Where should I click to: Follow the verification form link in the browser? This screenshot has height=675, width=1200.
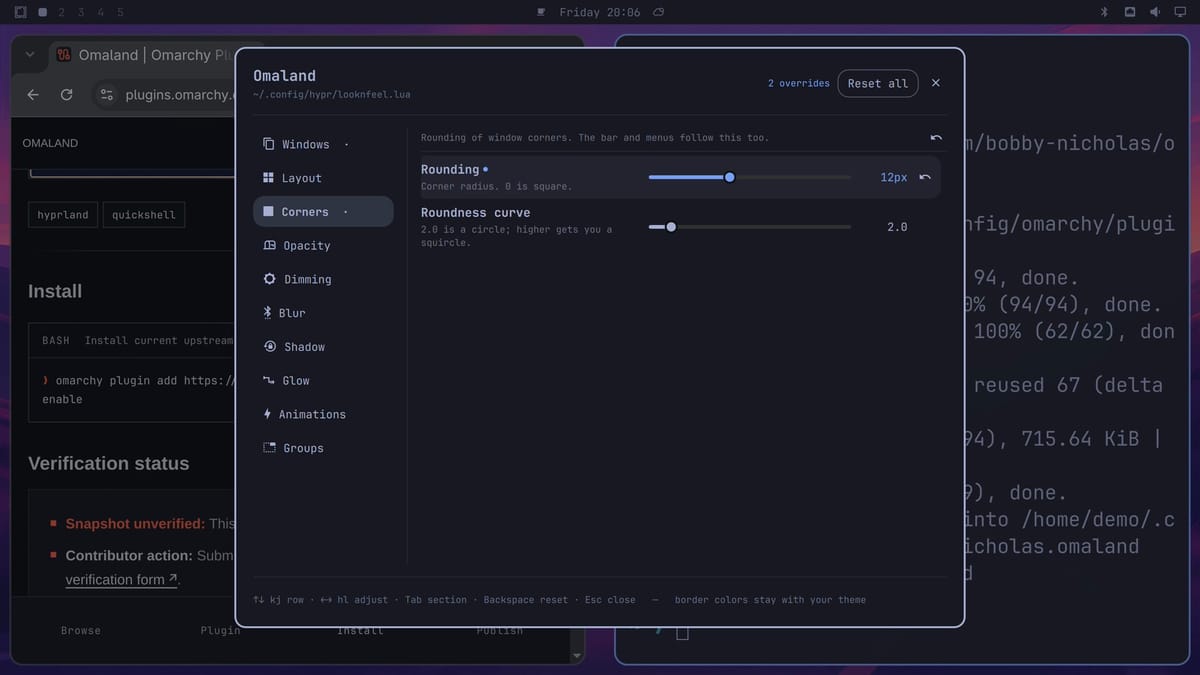121,580
